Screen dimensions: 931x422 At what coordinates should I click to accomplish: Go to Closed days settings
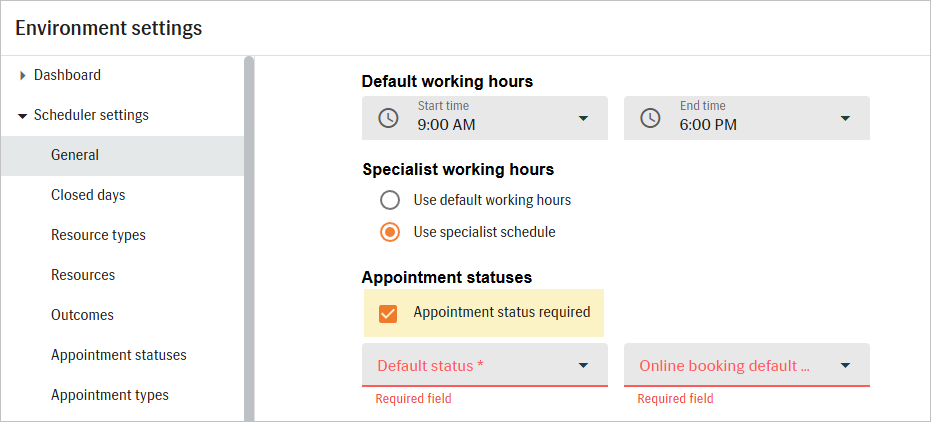[x=88, y=195]
